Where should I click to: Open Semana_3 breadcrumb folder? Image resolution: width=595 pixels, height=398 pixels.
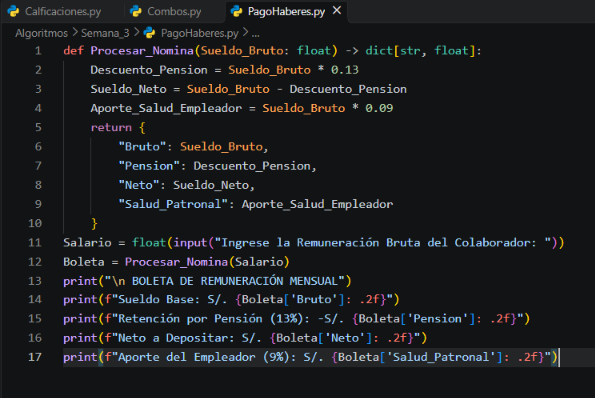[x=105, y=33]
